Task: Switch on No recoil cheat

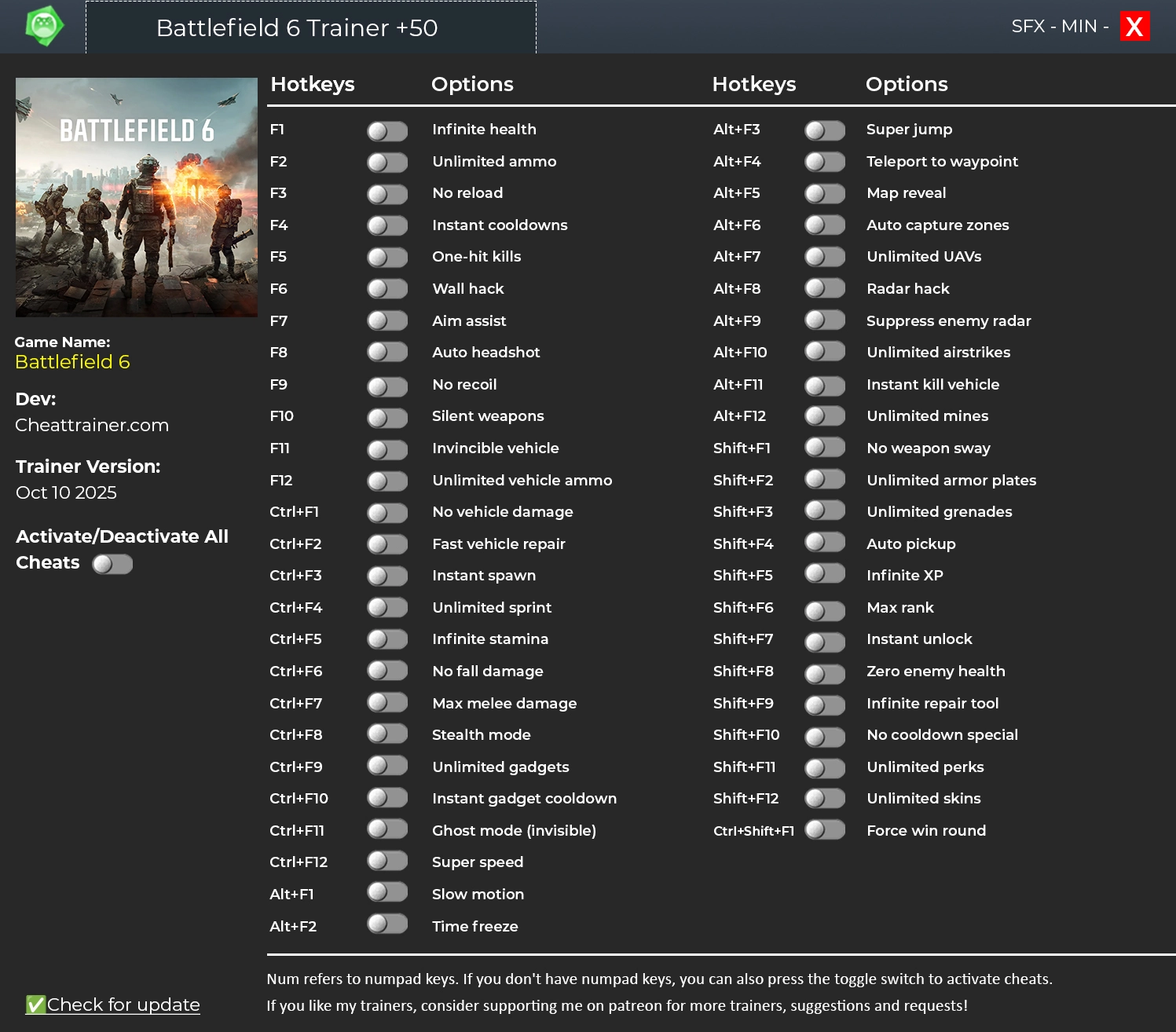Action: tap(387, 385)
